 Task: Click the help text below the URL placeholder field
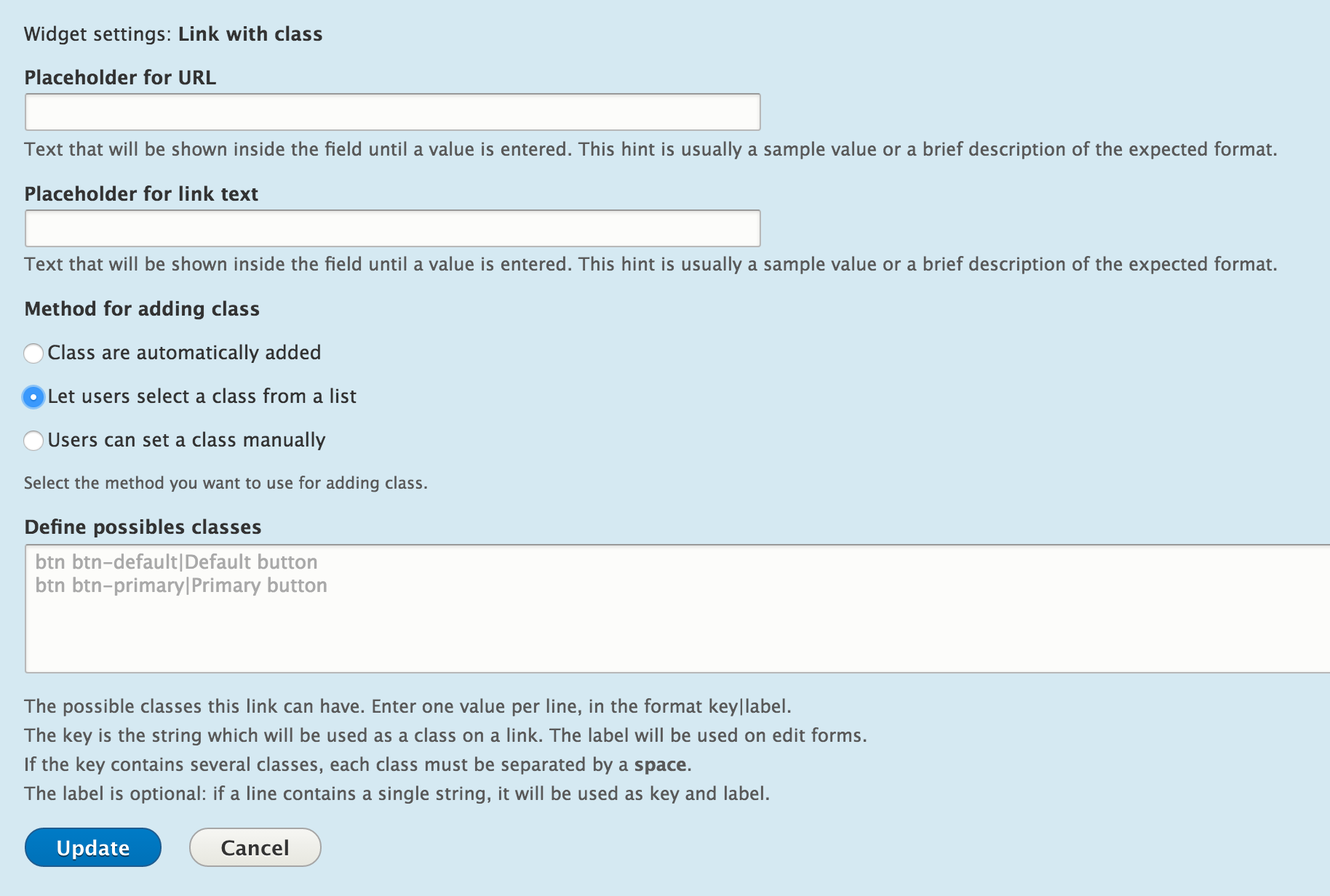(x=650, y=149)
